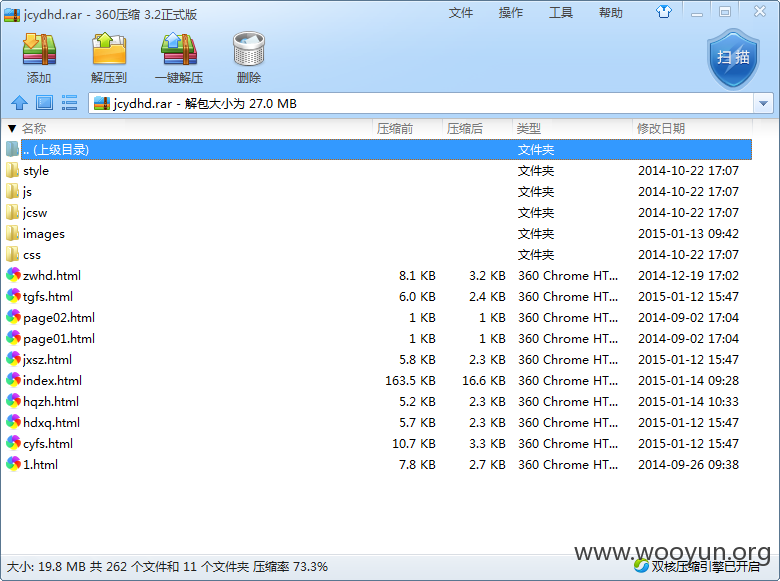This screenshot has height=581, width=780.
Task: Click the 删除 (Delete) trash icon
Action: [249, 50]
